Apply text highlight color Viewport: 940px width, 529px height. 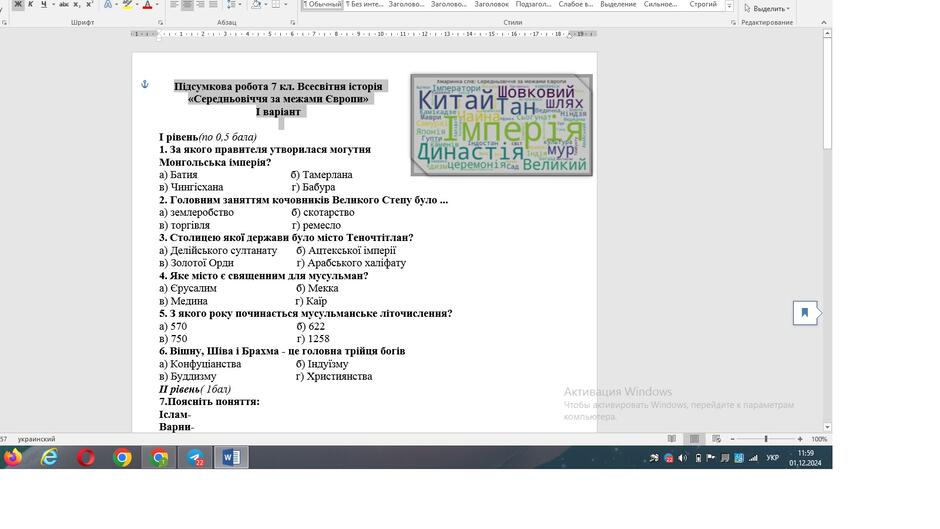pos(126,4)
